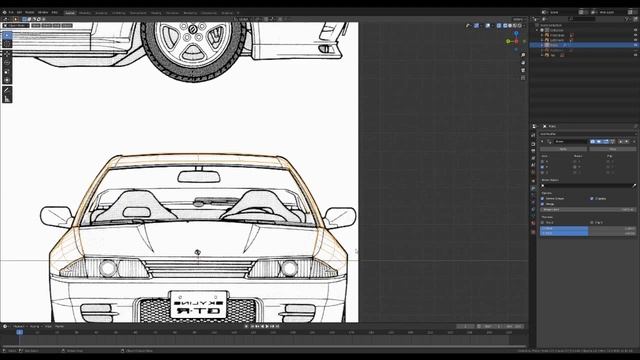The height and width of the screenshot is (360, 640).
Task: Open the Render menu
Action: [30, 12]
